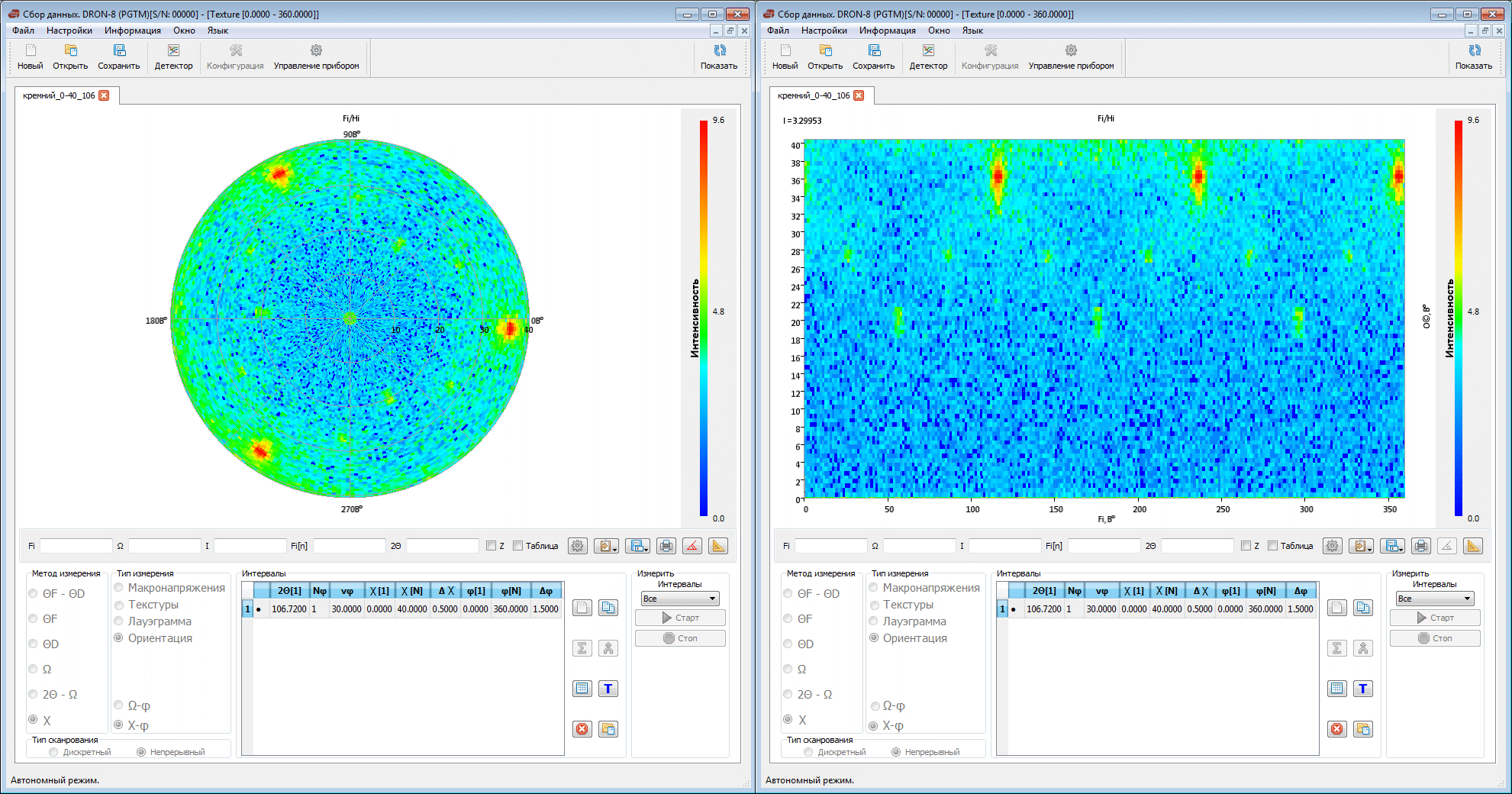Open the save-export dropdown button under left plot
The height and width of the screenshot is (794, 1512).
(x=637, y=546)
